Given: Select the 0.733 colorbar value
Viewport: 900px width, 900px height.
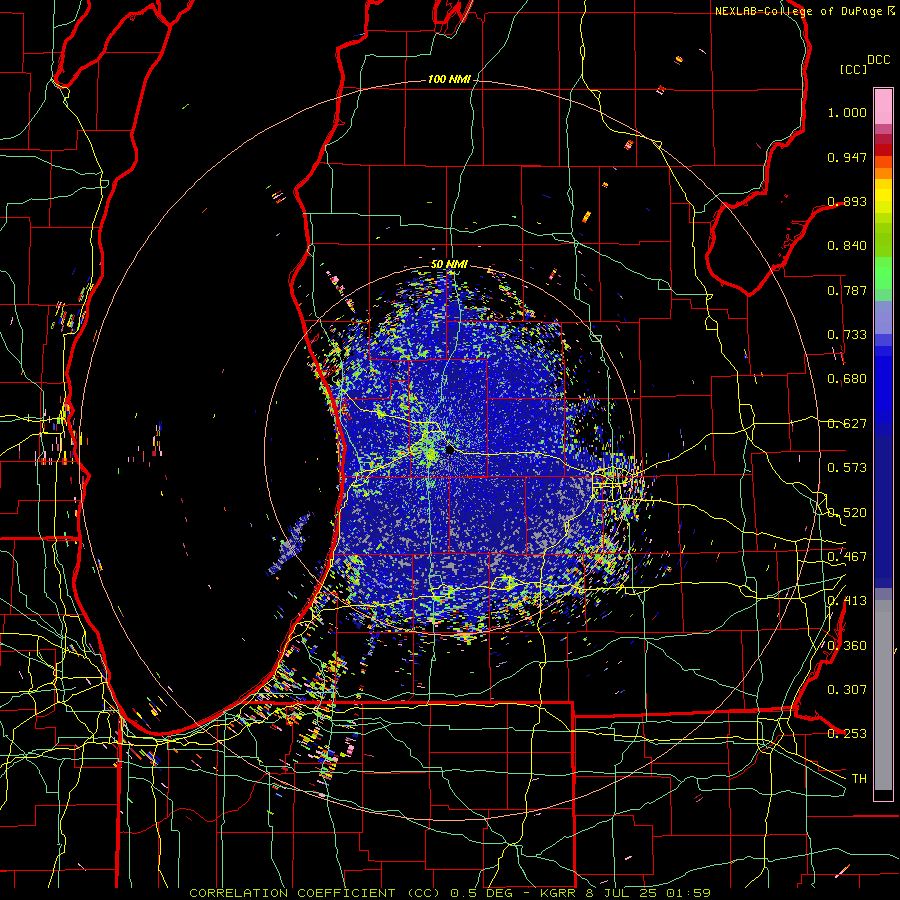Looking at the screenshot, I should pos(847,335).
